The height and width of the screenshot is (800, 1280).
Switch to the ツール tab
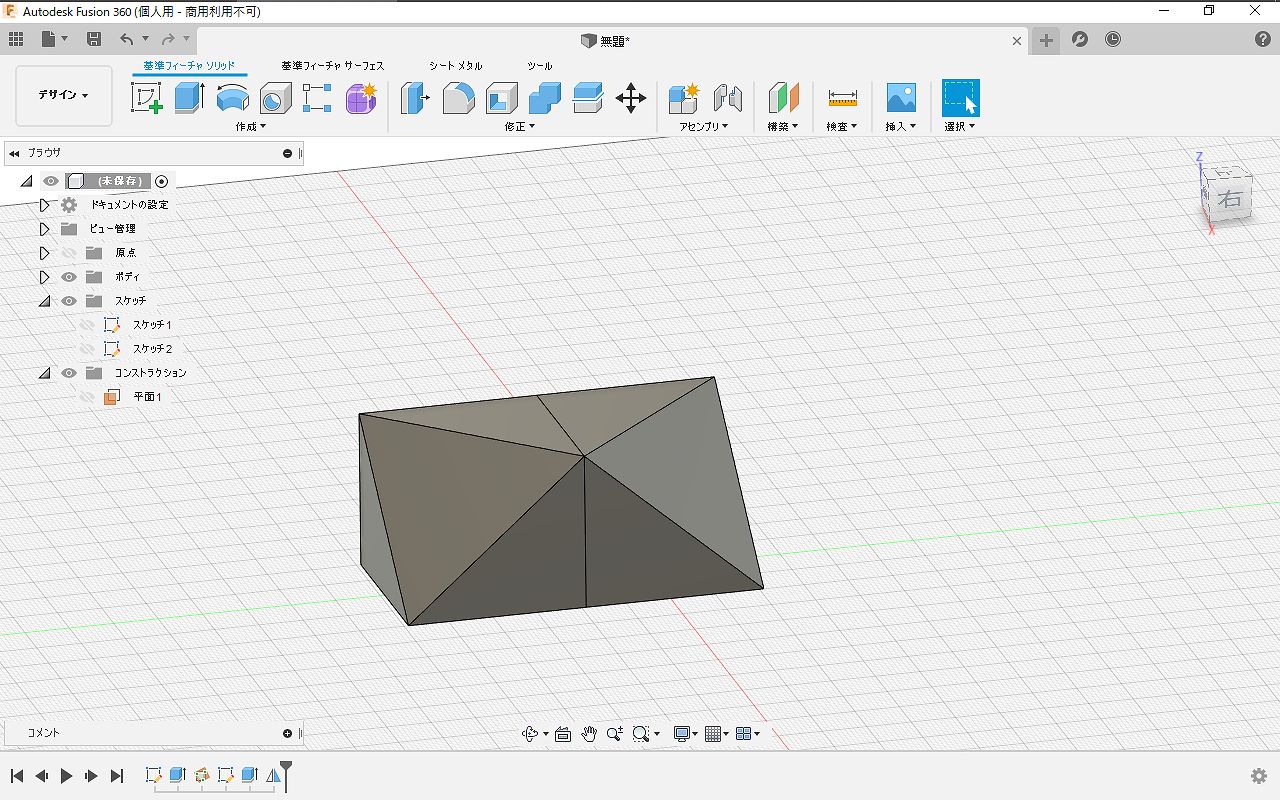[x=540, y=66]
